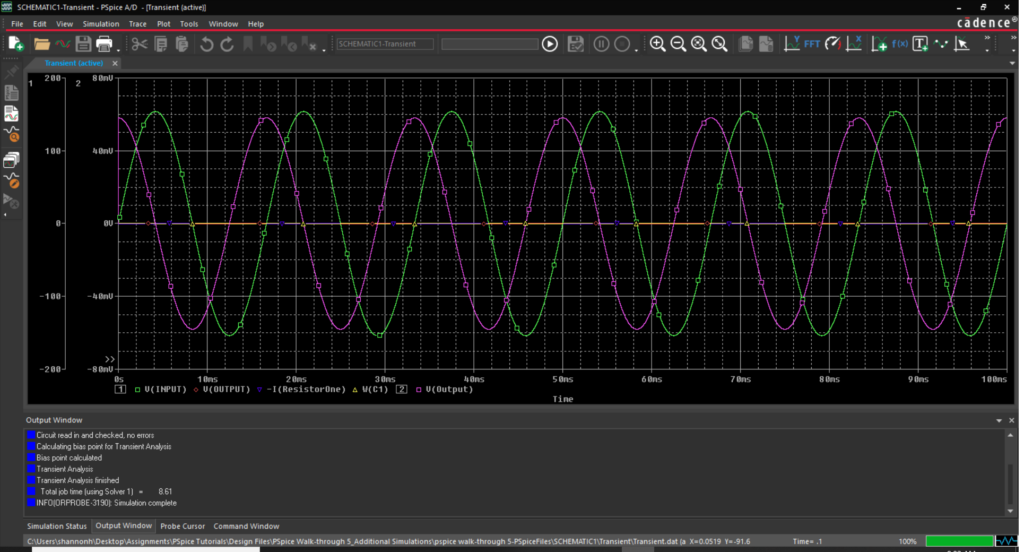Select the Transient (active) tab
Viewport: 1024px width, 552px height.
tap(73, 63)
